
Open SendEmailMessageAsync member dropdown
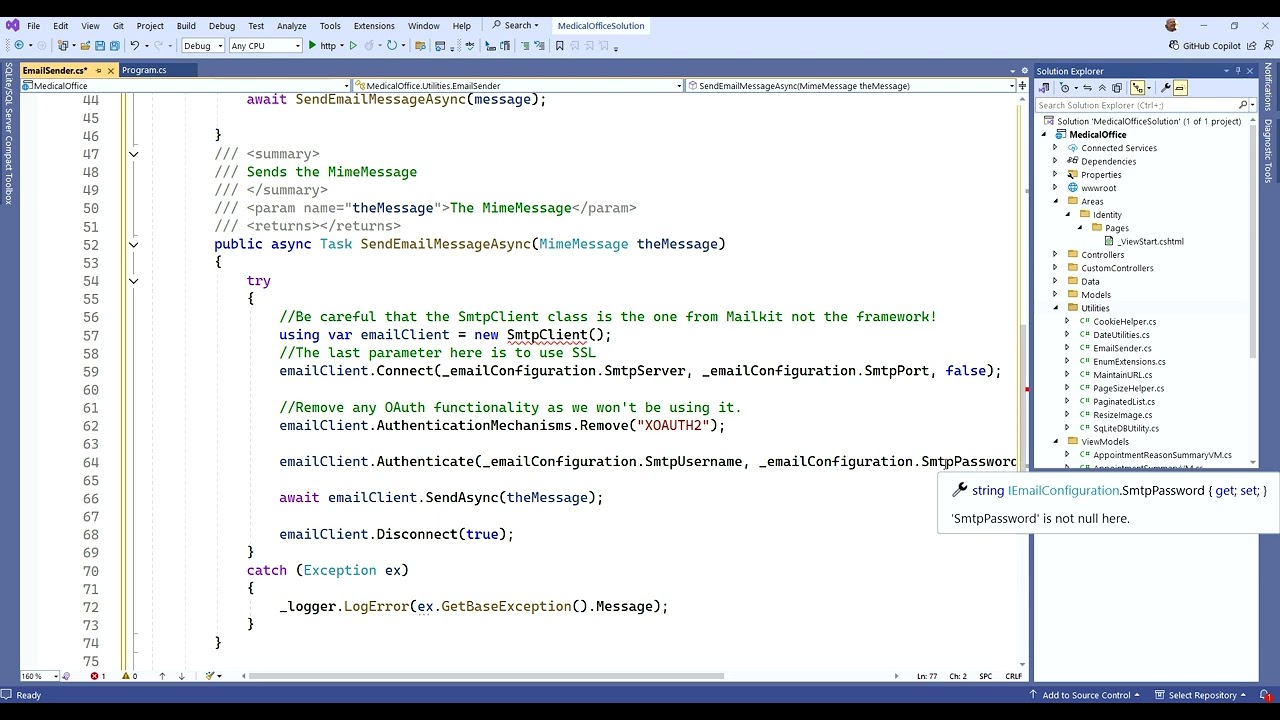click(850, 86)
